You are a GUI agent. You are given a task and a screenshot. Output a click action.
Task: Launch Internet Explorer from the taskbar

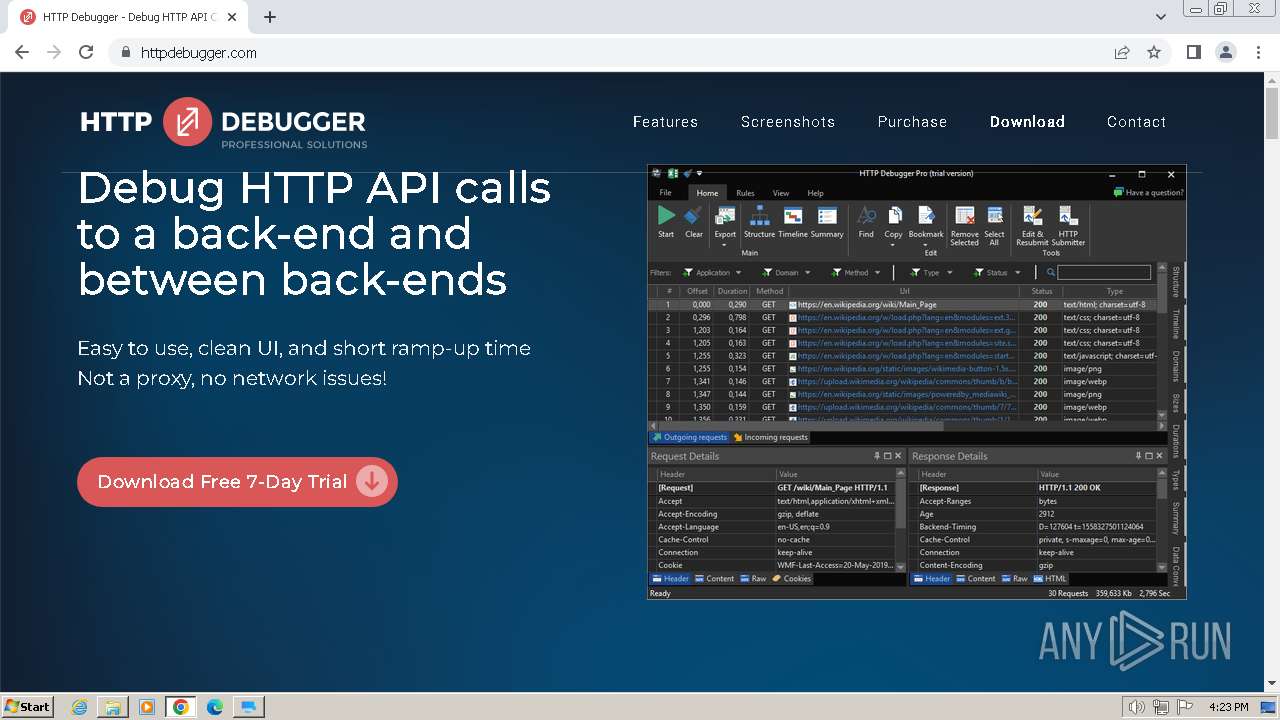79,707
